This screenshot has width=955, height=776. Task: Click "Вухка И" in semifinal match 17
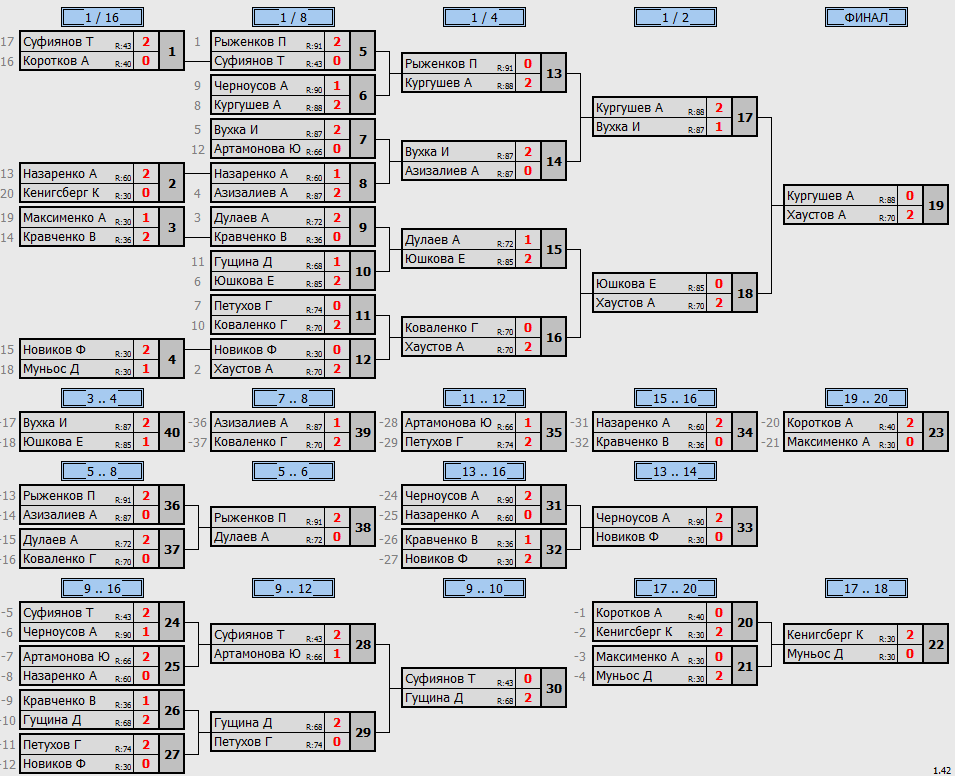pos(618,127)
